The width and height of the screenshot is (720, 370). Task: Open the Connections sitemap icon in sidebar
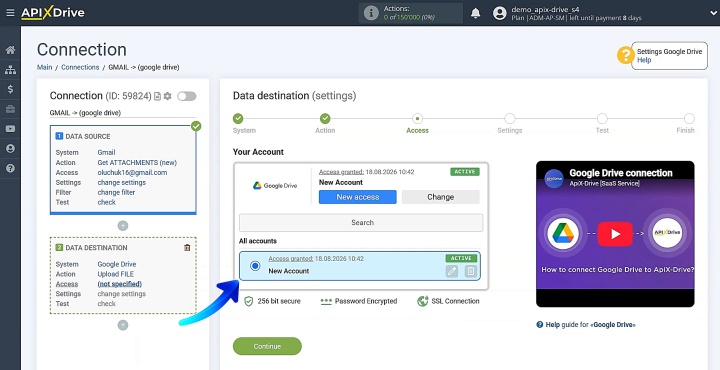click(10, 70)
